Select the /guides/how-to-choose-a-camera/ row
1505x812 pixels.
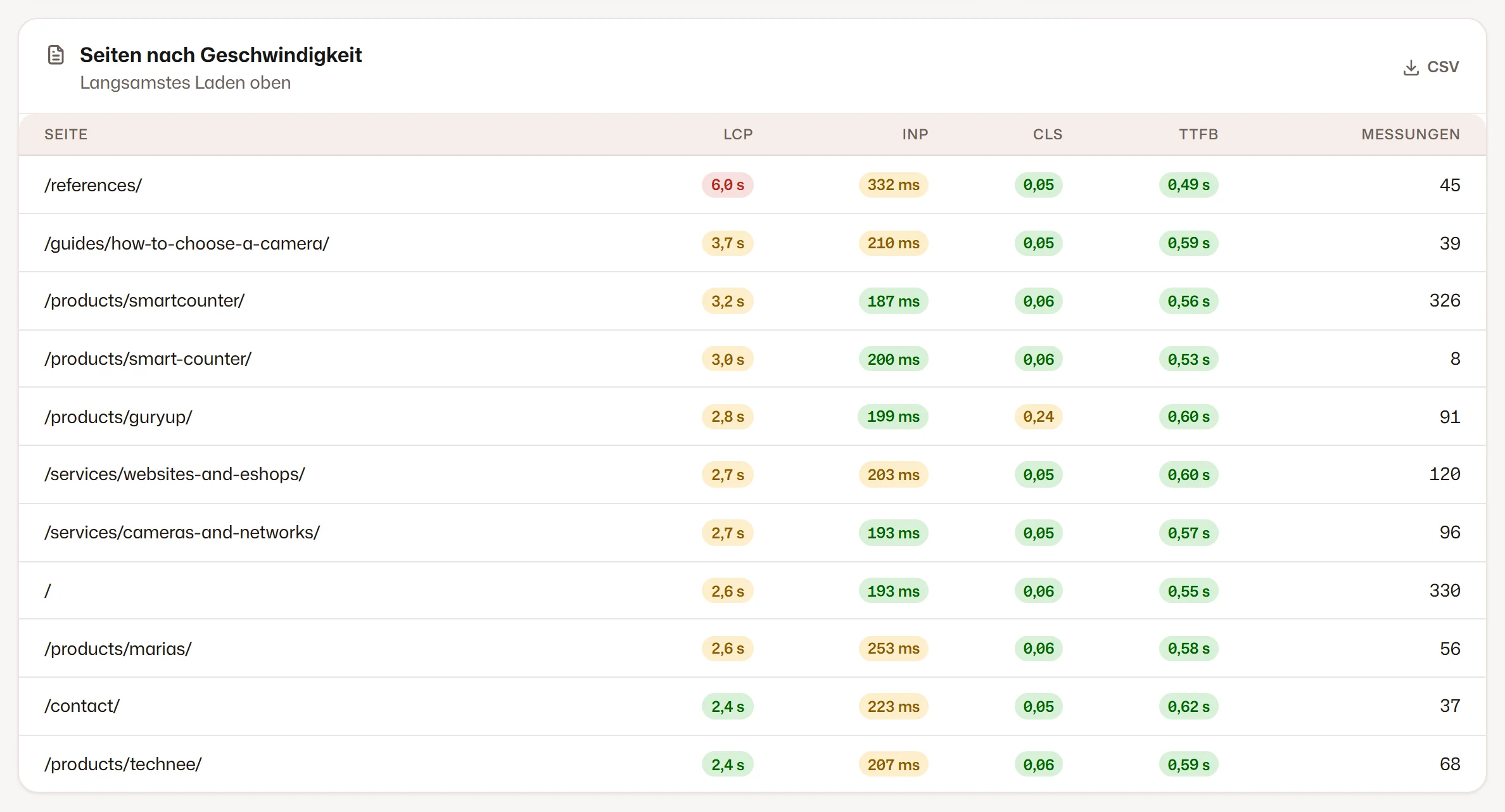[x=752, y=243]
